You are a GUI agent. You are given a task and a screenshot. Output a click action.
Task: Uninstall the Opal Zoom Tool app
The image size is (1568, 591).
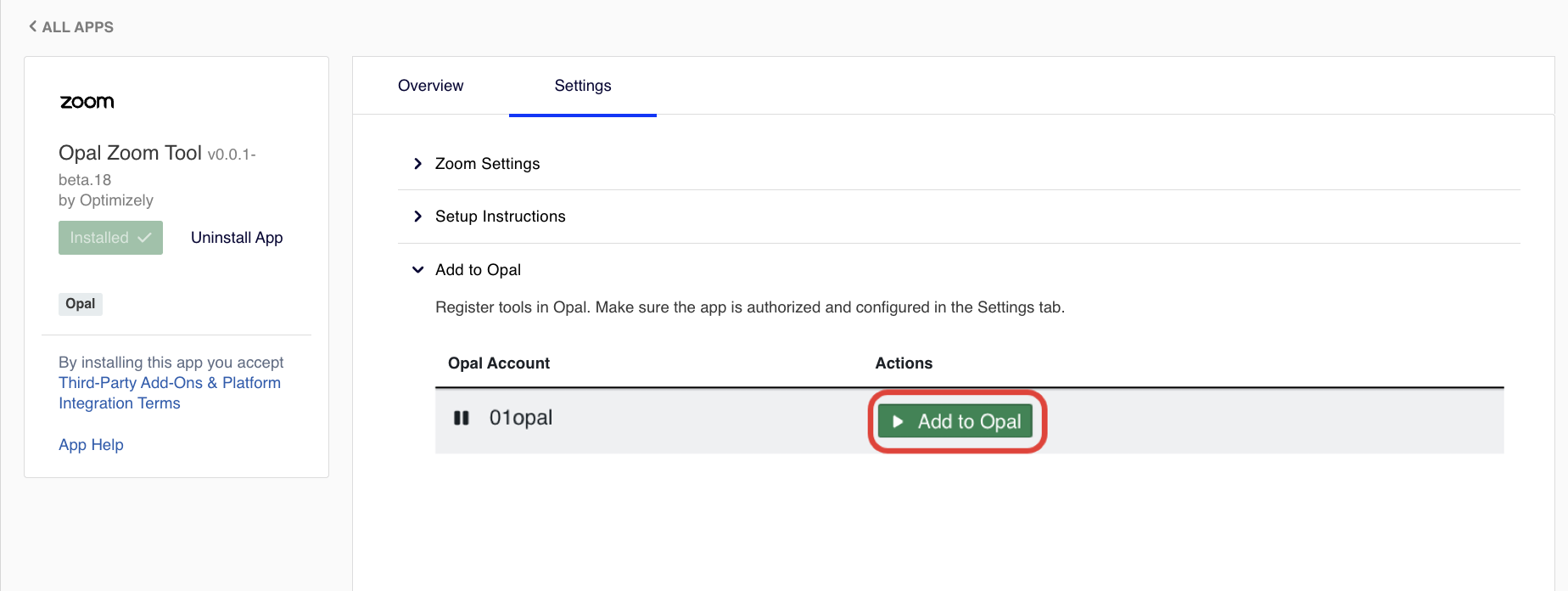coord(237,238)
